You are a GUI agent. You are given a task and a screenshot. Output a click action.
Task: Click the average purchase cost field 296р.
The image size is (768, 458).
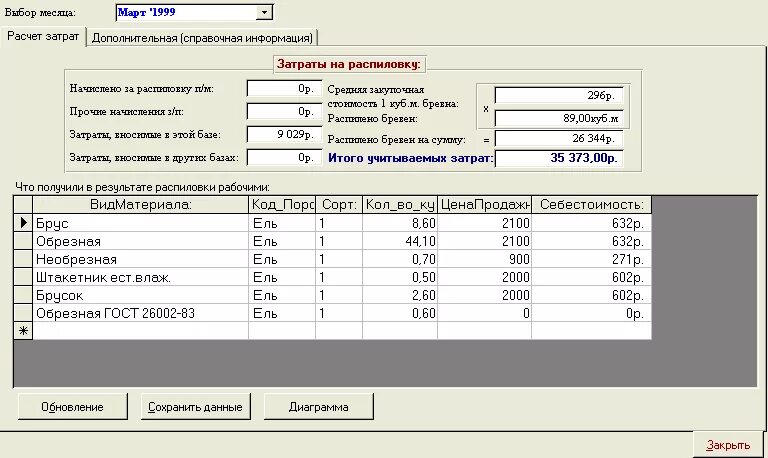(x=558, y=96)
